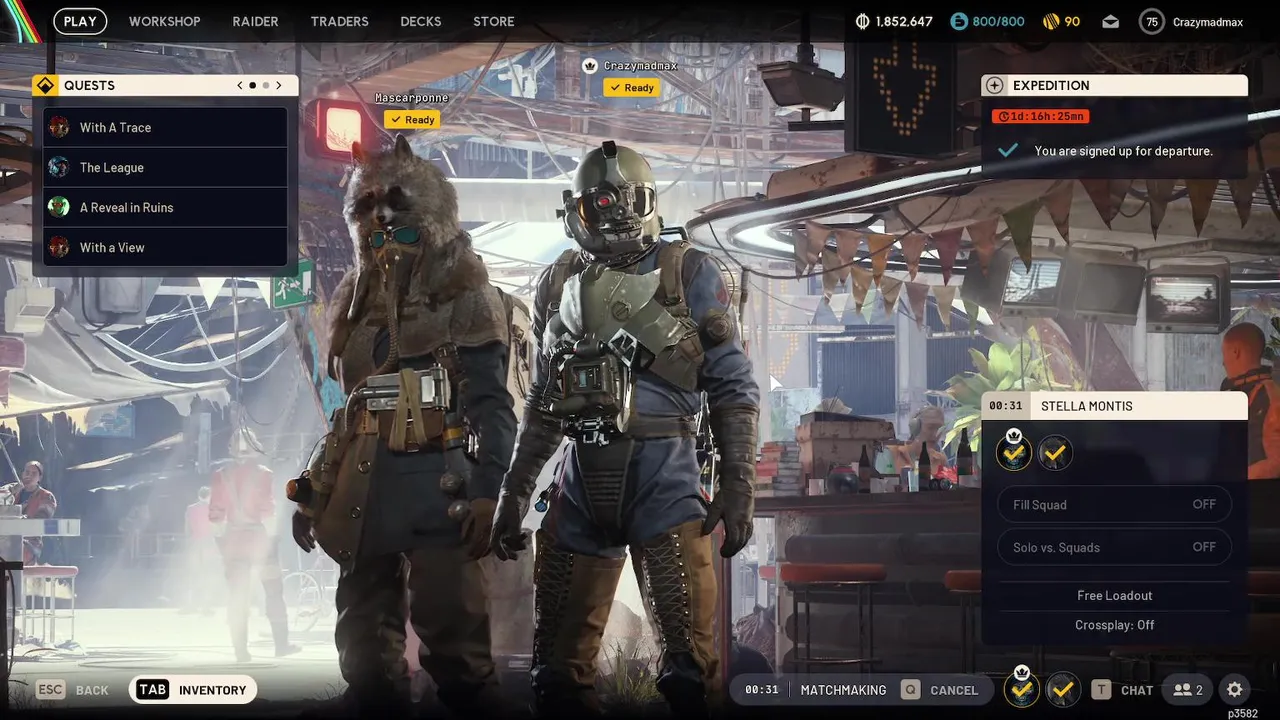Go to next quests page arrow
The width and height of the screenshot is (1280, 720).
[279, 85]
